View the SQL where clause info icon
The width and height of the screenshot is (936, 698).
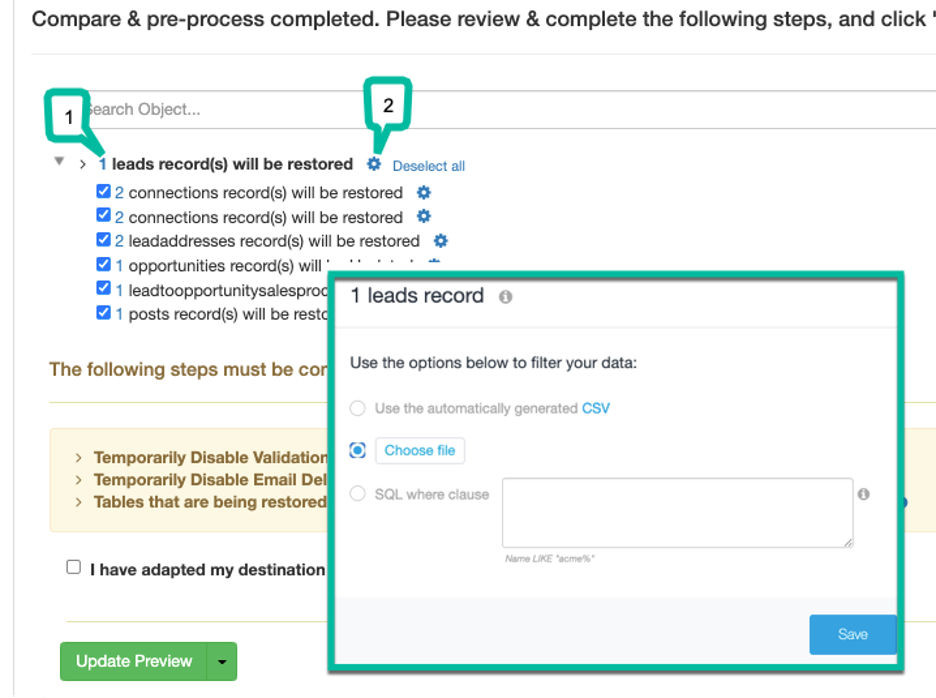coord(865,493)
